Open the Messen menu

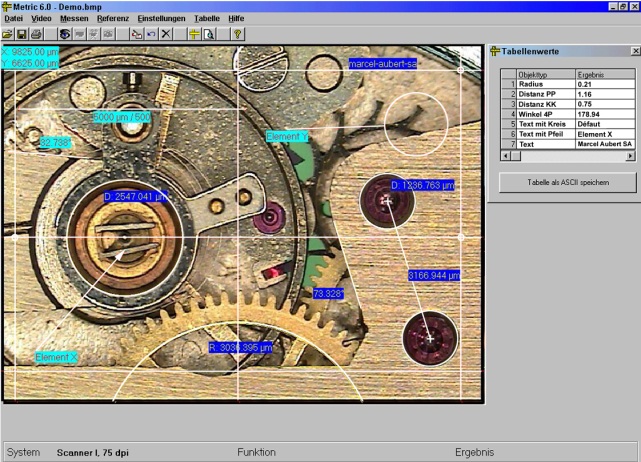pos(73,18)
